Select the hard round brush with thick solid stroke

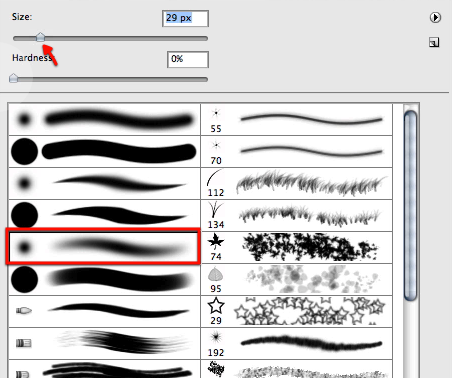pyautogui.click(x=104, y=152)
